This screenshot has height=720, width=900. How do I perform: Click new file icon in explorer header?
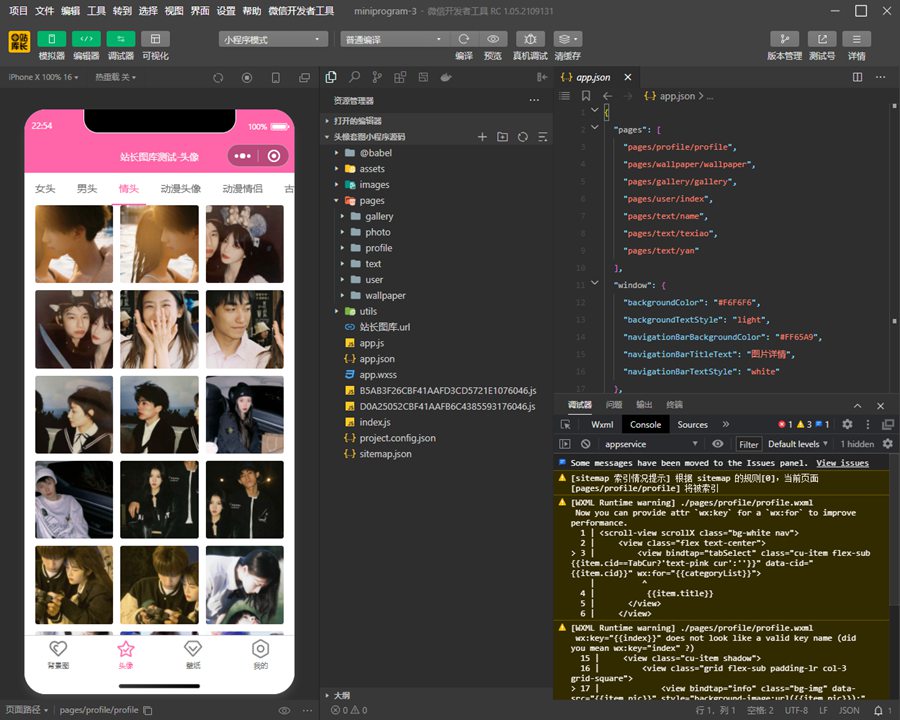click(482, 136)
